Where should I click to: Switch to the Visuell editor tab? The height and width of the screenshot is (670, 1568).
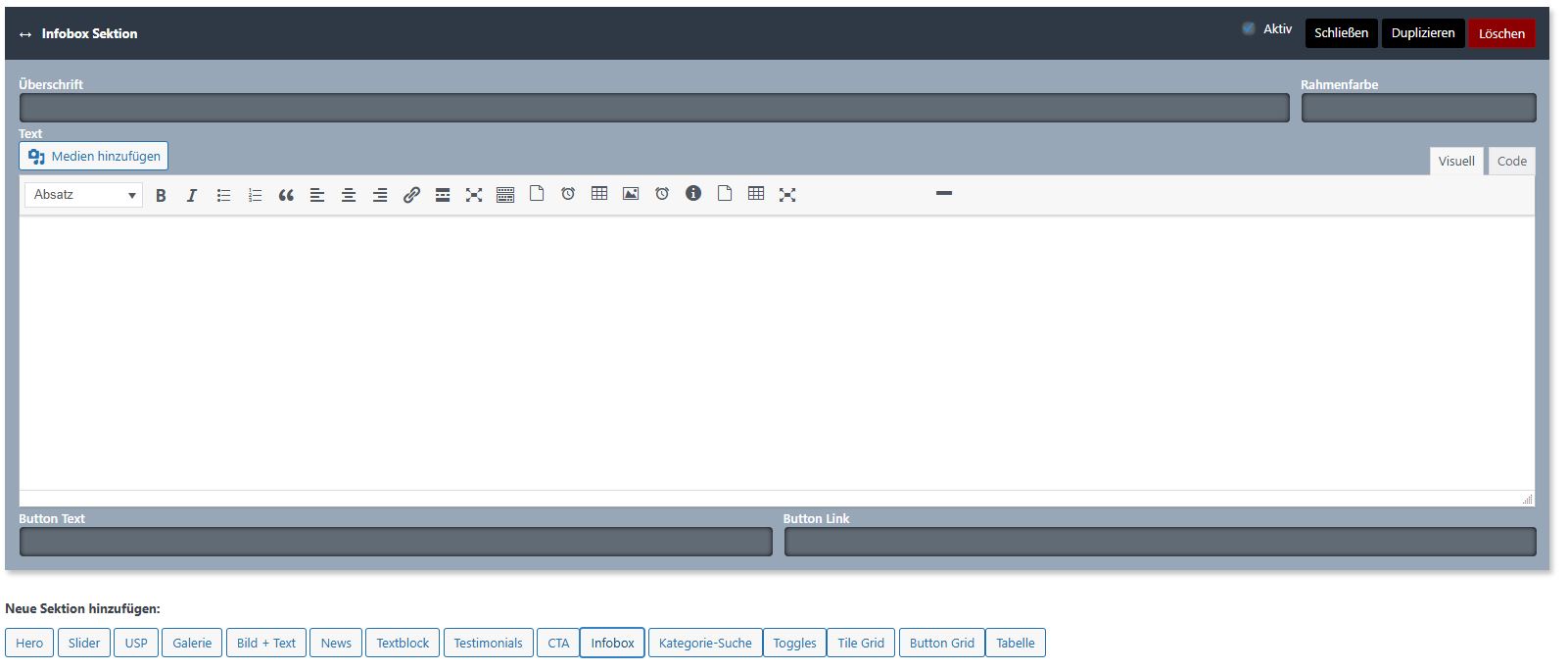(x=1455, y=162)
